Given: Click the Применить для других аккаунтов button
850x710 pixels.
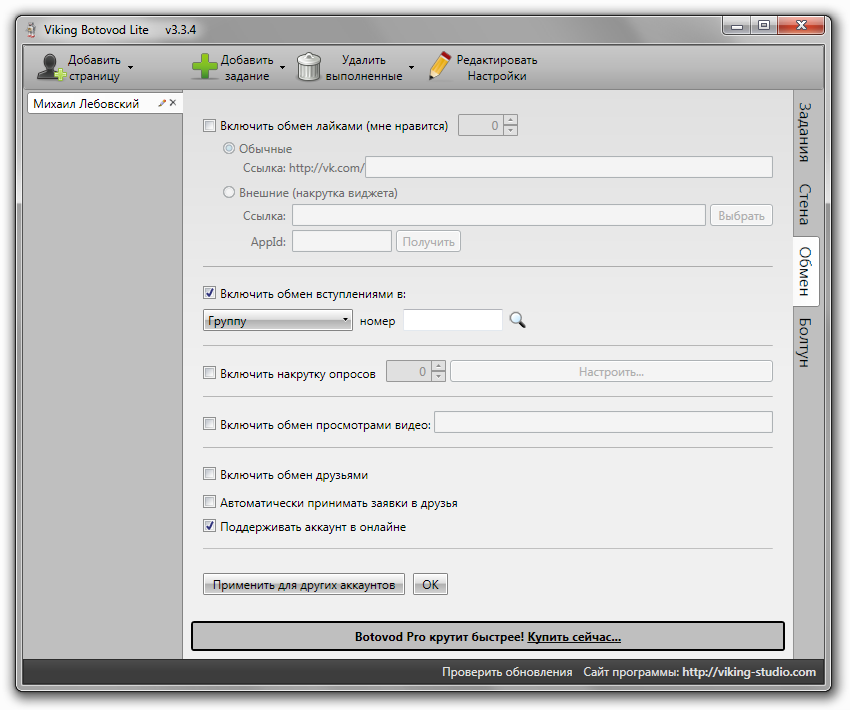Looking at the screenshot, I should (303, 585).
